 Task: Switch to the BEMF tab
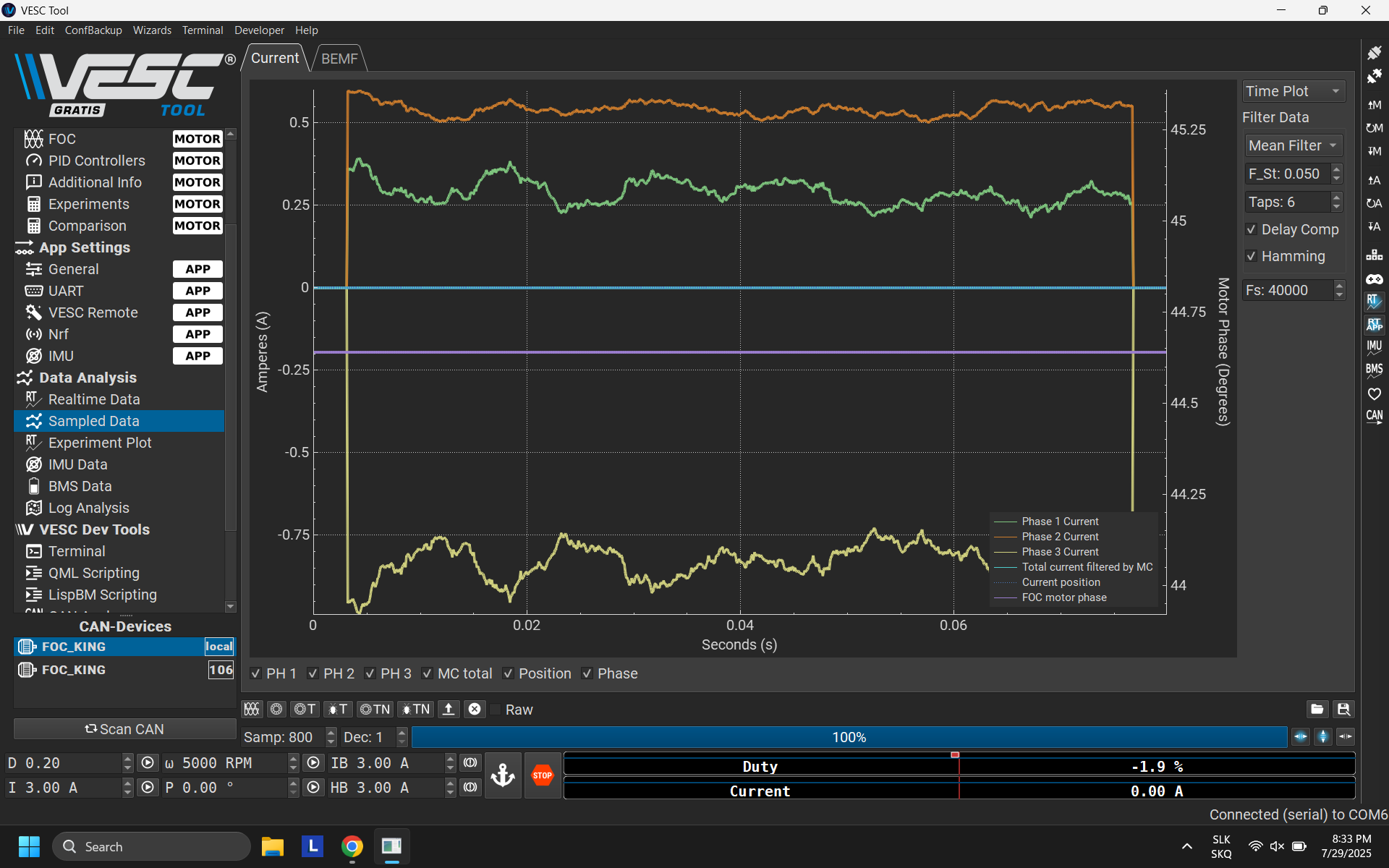pos(339,59)
